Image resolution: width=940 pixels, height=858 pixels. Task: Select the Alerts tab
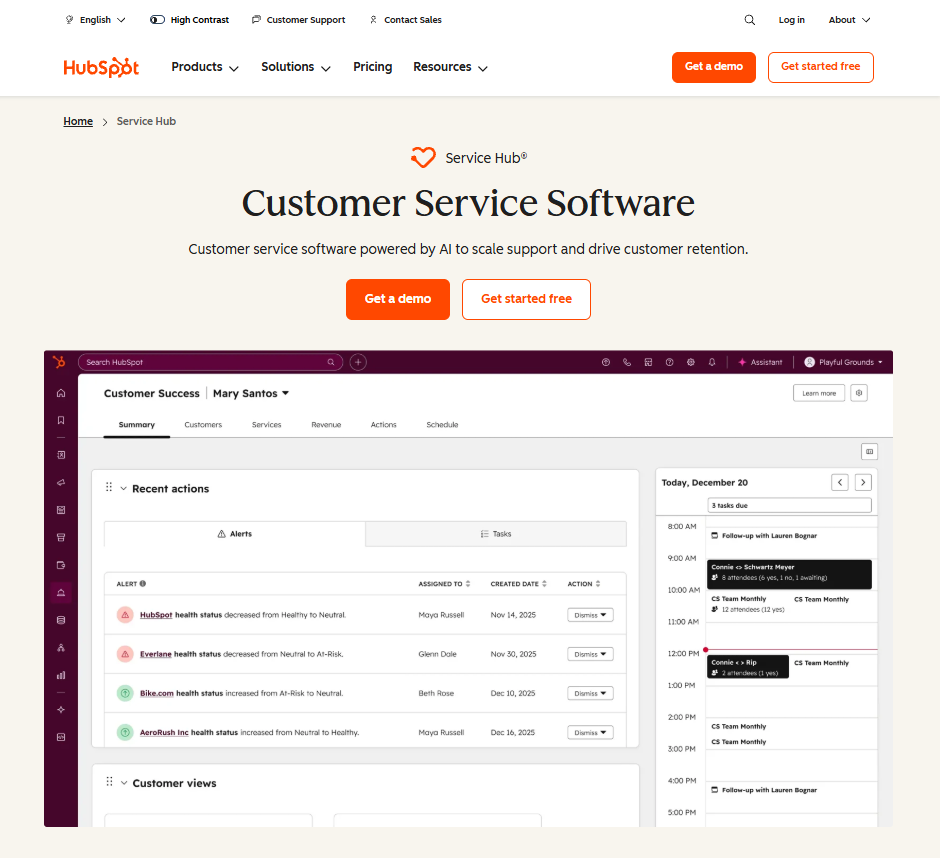pos(235,534)
